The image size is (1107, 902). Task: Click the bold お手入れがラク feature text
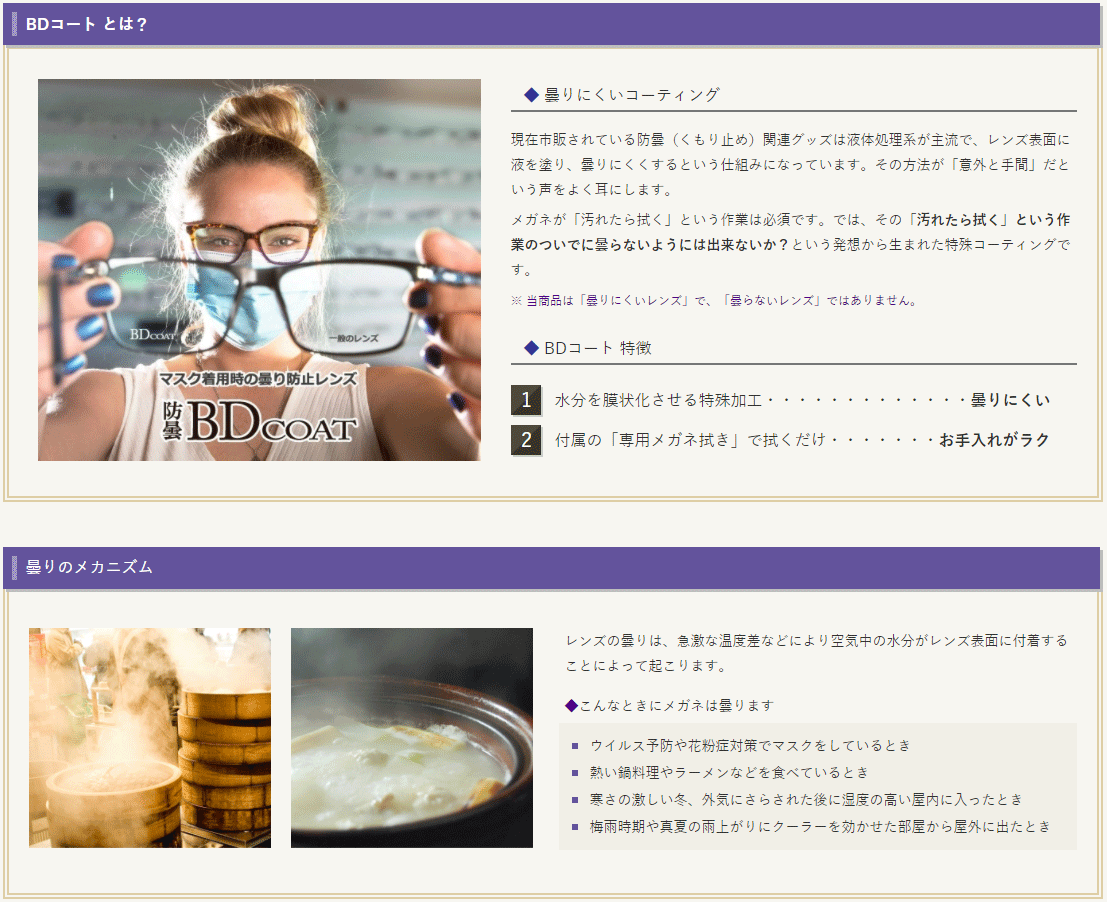(x=994, y=440)
